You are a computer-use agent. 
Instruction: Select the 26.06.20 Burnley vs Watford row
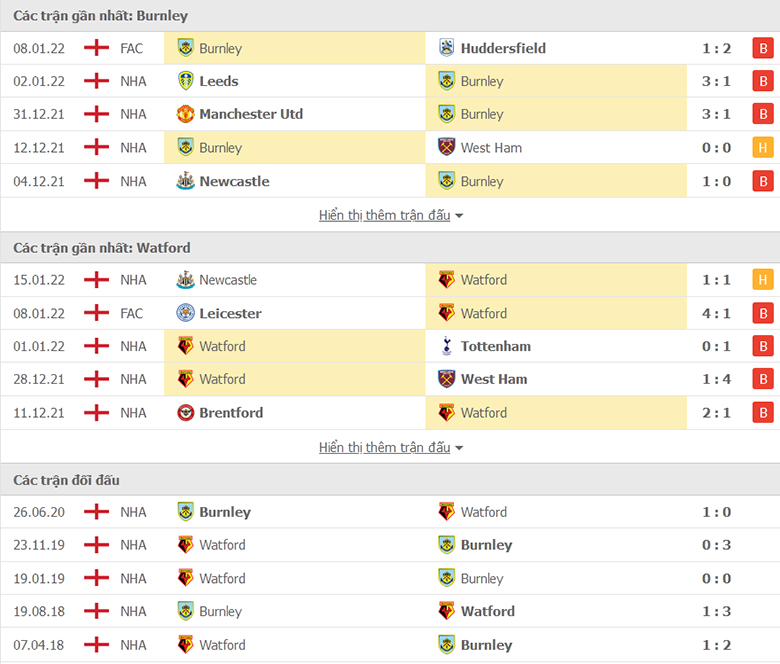pos(390,512)
